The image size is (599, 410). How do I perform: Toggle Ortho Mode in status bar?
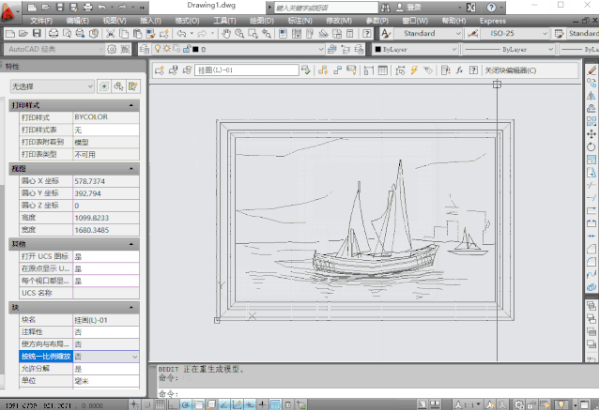(x=173, y=404)
